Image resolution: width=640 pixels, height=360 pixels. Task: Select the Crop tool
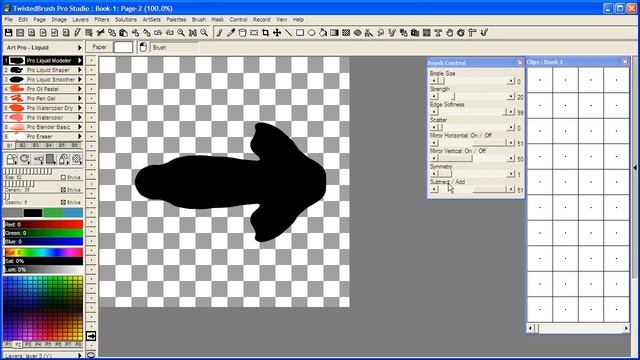265,33
